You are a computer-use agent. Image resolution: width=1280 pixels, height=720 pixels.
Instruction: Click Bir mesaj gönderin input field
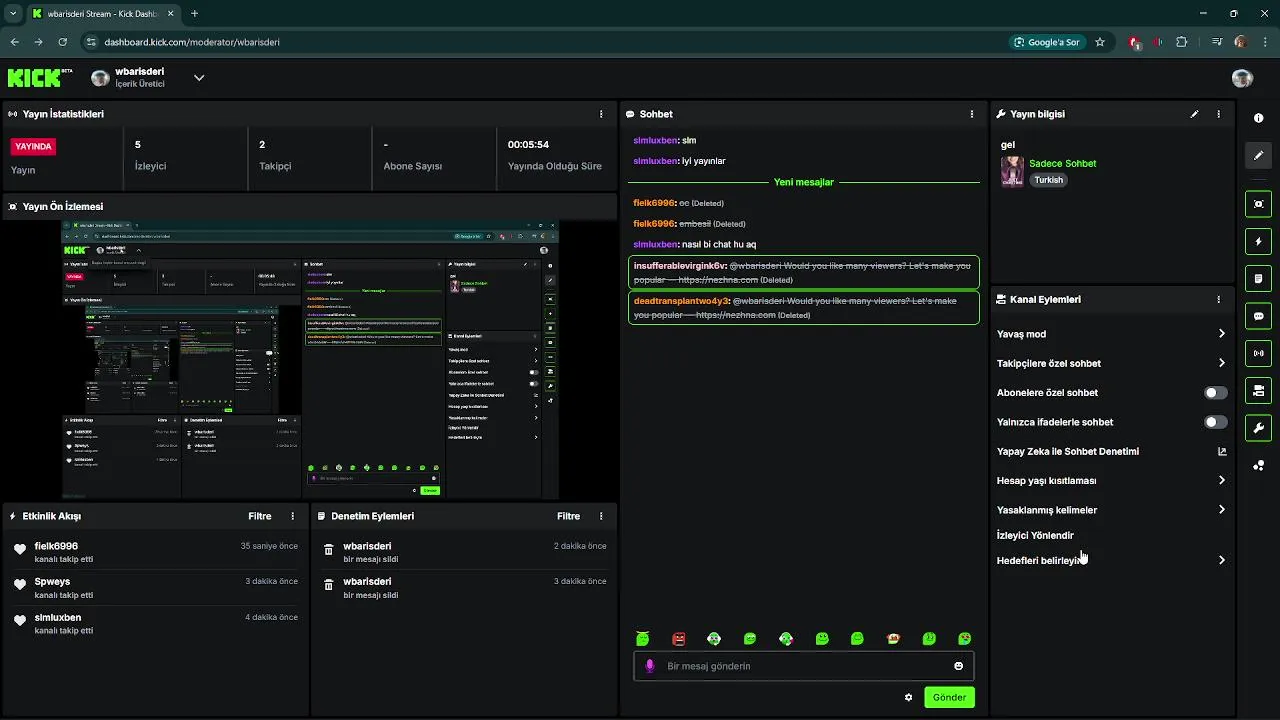805,666
